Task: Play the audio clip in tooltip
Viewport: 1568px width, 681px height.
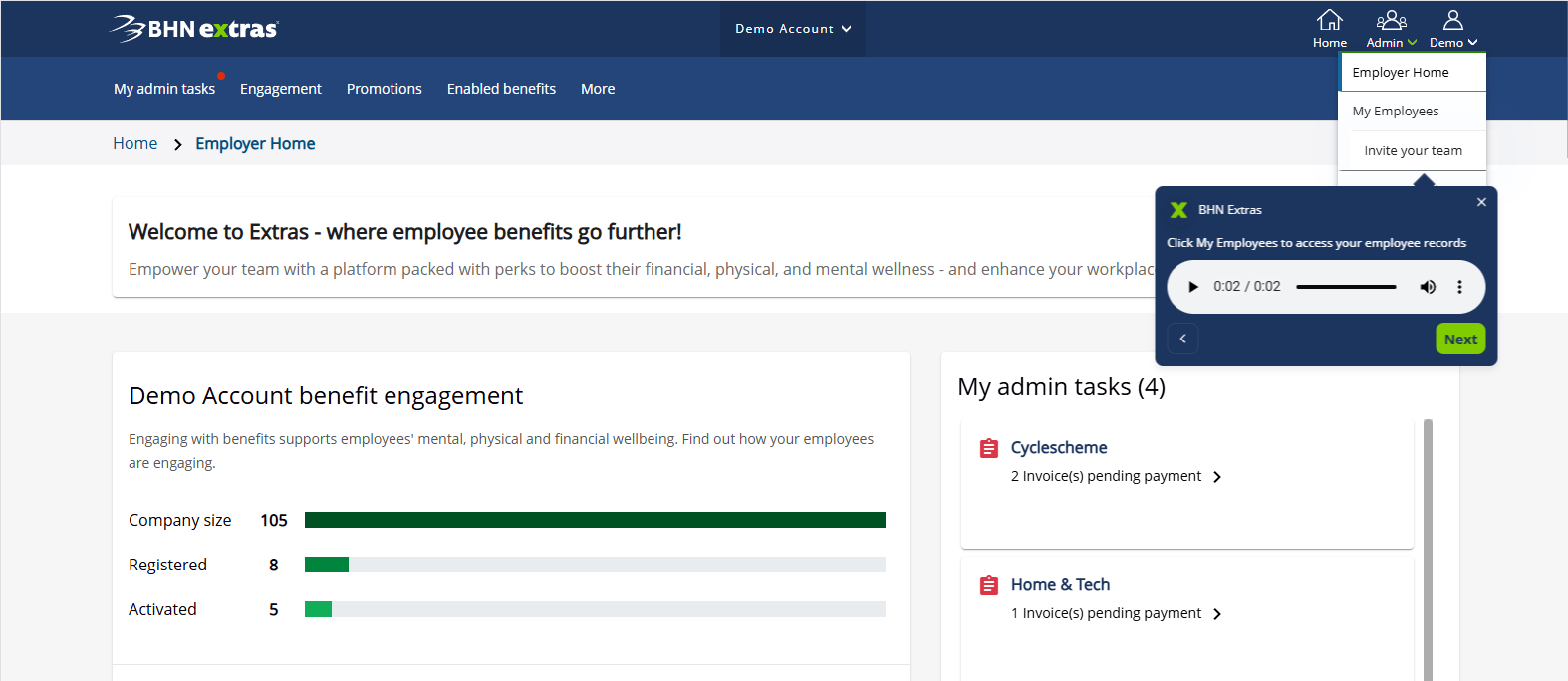Action: [1193, 287]
